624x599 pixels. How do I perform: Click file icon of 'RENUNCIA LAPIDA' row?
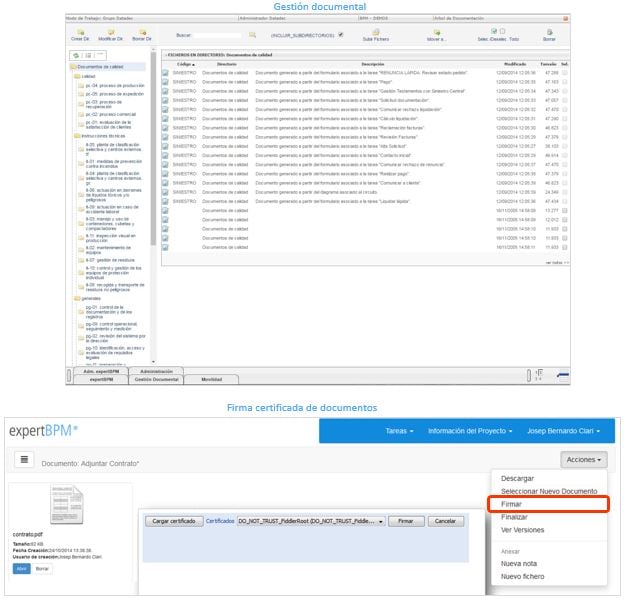(165, 73)
